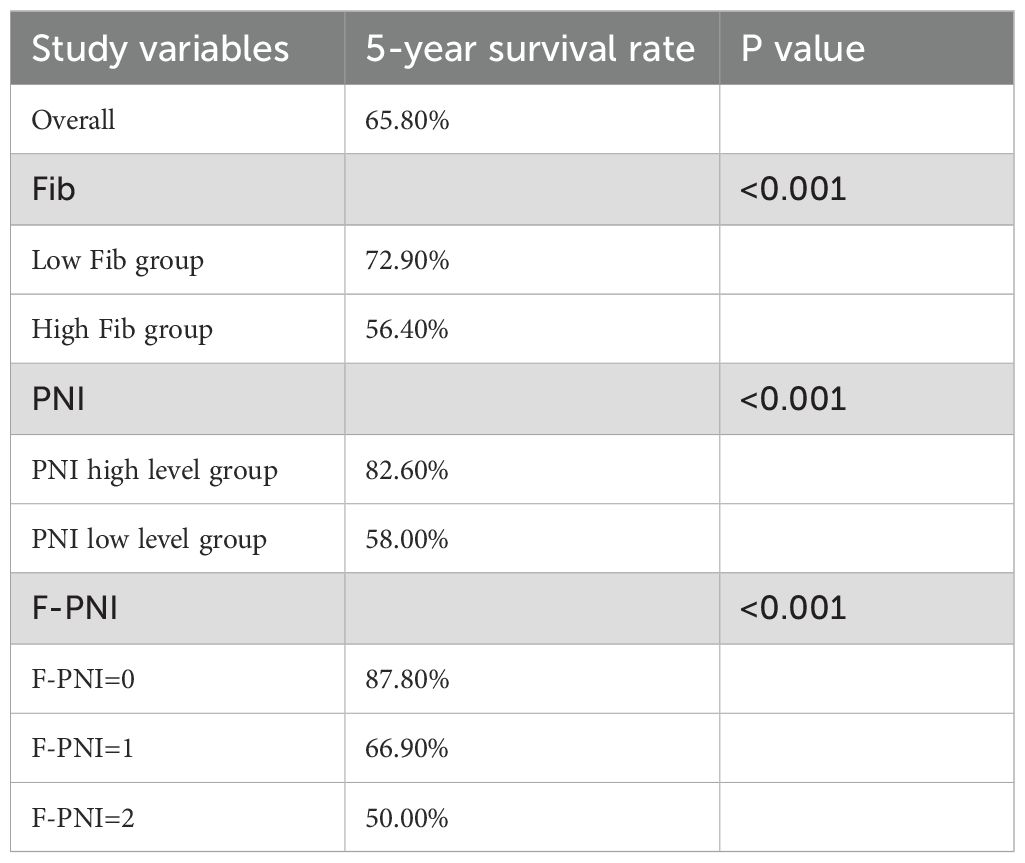Click the 72.90% survival rate cell
This screenshot has width=1025, height=863.
point(407,260)
